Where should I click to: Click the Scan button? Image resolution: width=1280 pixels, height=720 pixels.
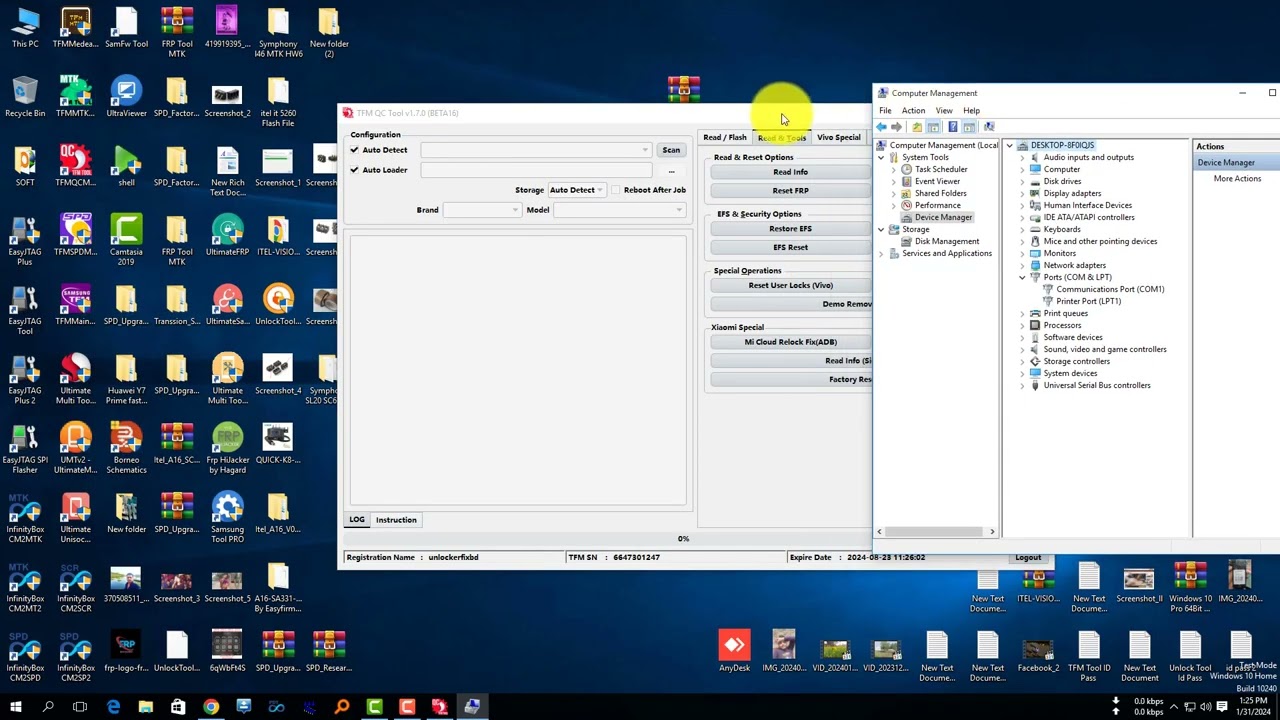click(671, 150)
